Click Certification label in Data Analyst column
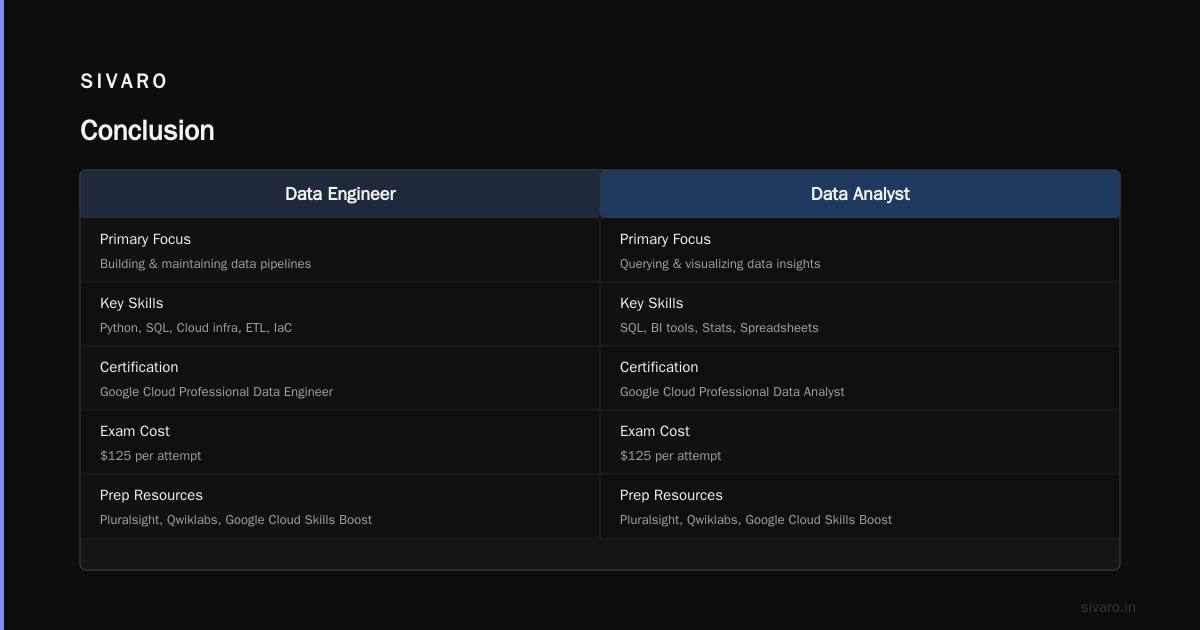This screenshot has height=630, width=1200. click(659, 367)
